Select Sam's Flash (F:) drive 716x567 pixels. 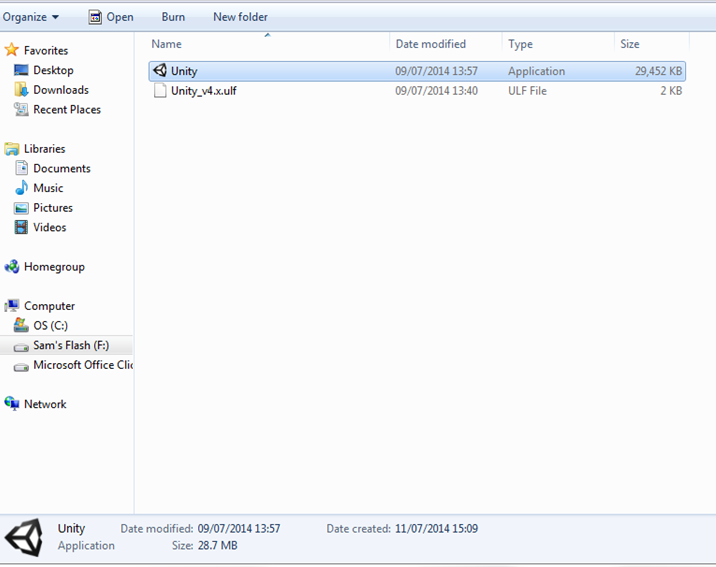point(71,345)
